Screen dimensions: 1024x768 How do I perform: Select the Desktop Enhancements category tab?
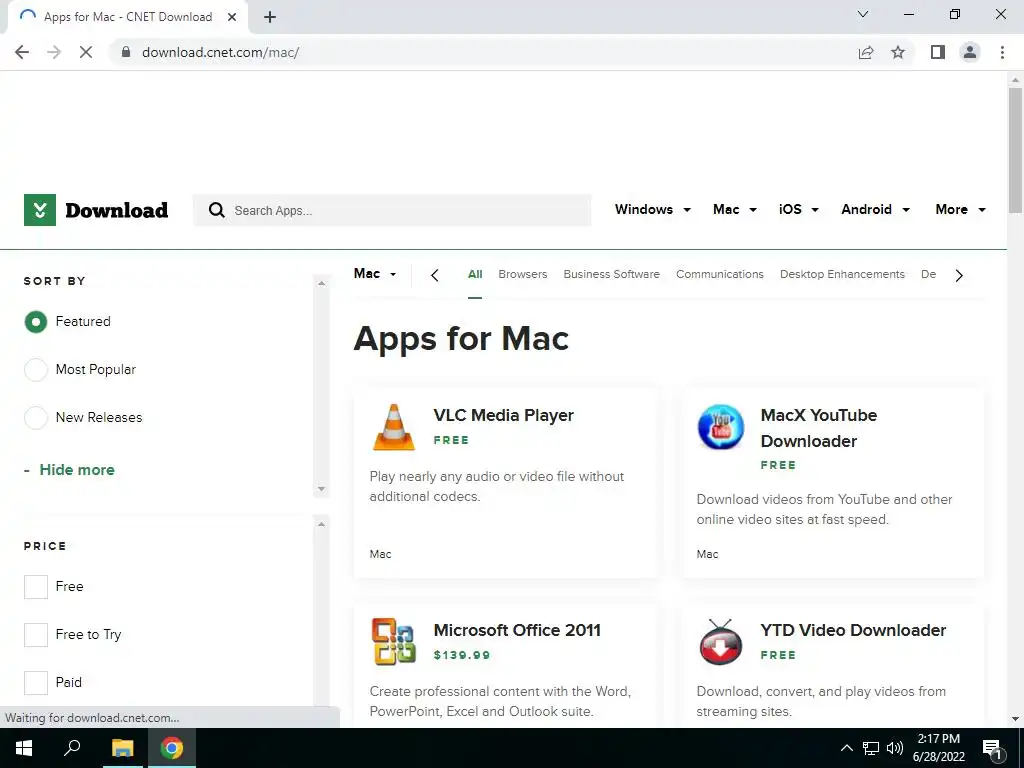coord(842,274)
